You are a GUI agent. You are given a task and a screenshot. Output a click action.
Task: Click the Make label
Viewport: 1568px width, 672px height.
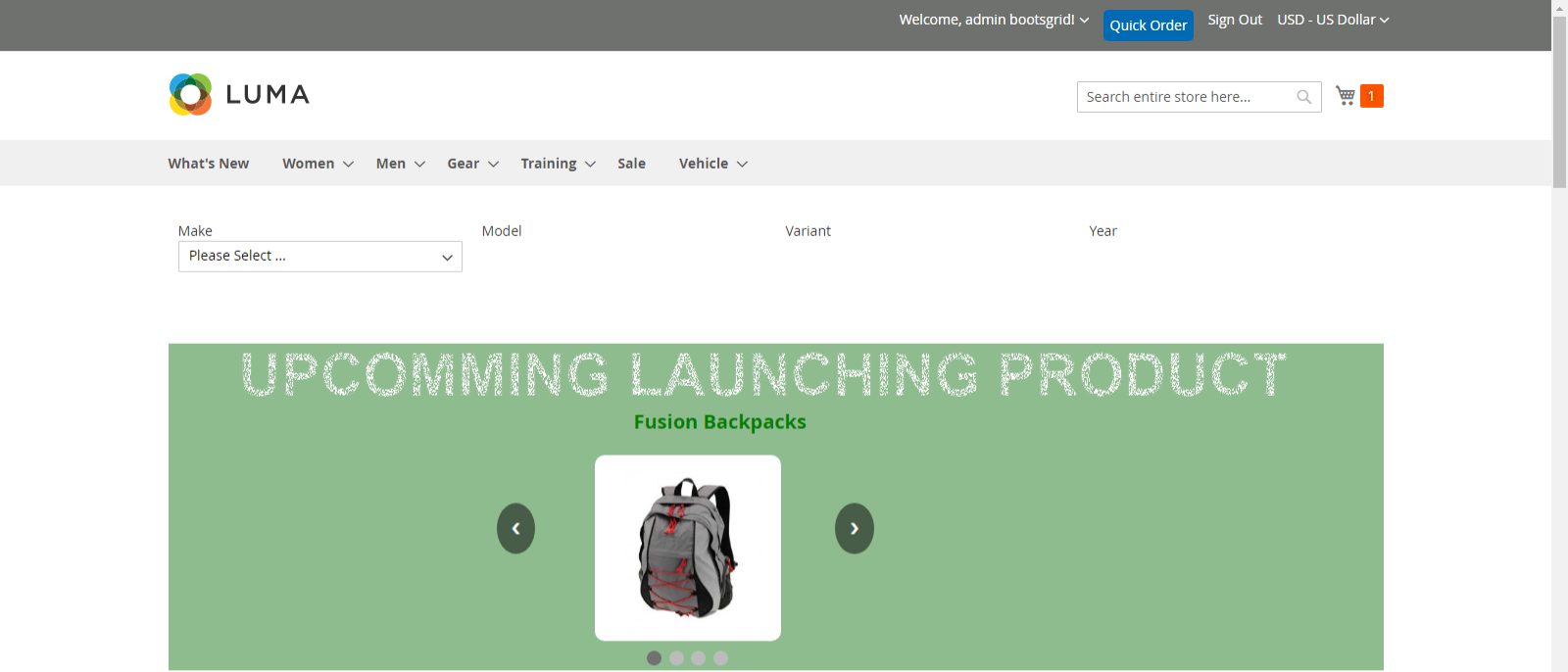tap(195, 231)
